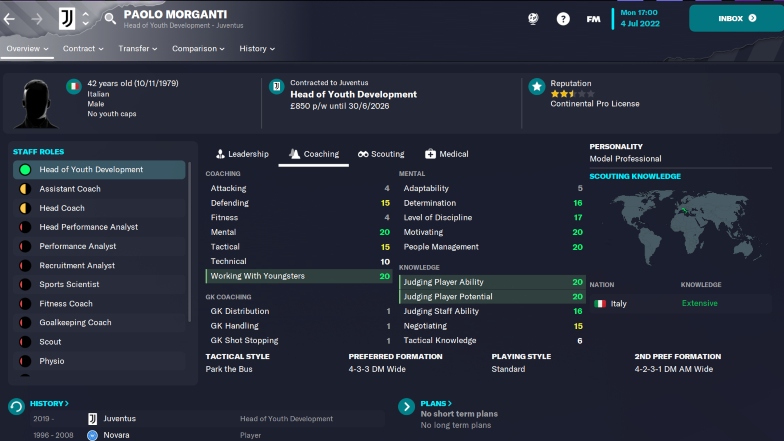
Task: Click the world globe icon in header
Action: 533,19
